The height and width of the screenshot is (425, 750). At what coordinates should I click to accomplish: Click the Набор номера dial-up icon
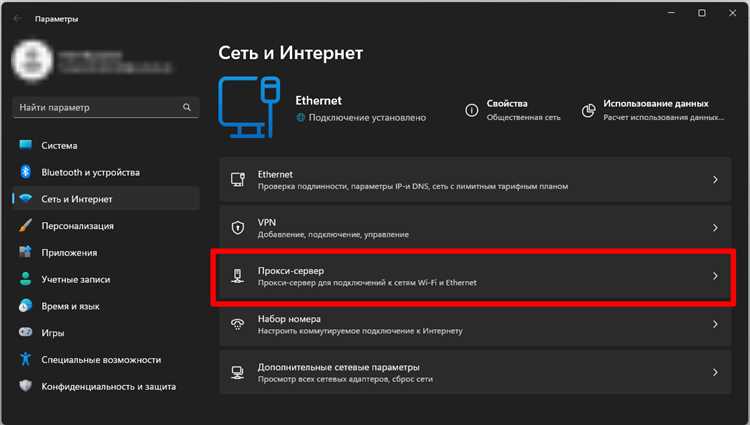point(238,324)
